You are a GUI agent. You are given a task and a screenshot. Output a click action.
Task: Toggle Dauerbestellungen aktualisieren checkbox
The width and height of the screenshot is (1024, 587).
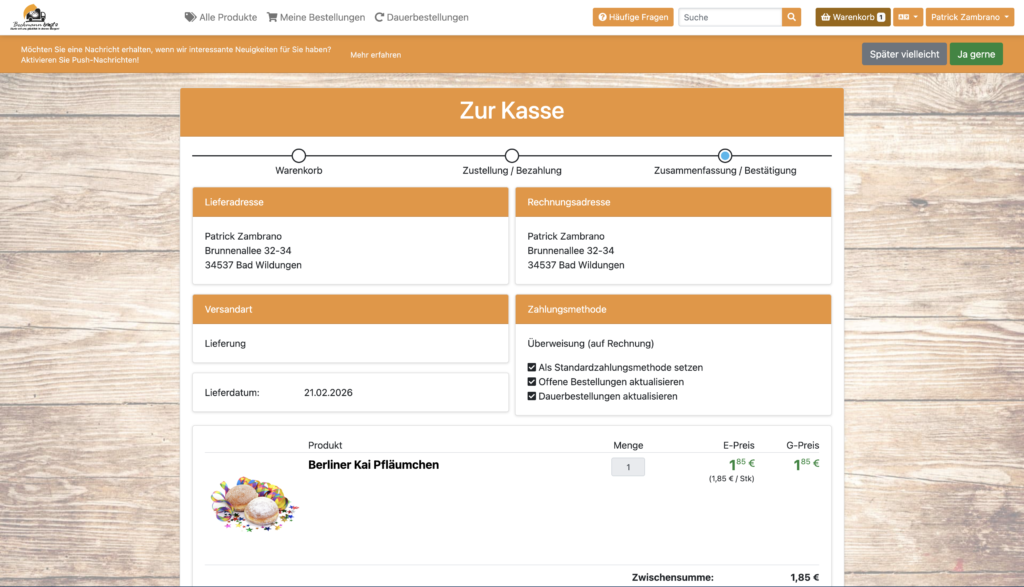(532, 396)
